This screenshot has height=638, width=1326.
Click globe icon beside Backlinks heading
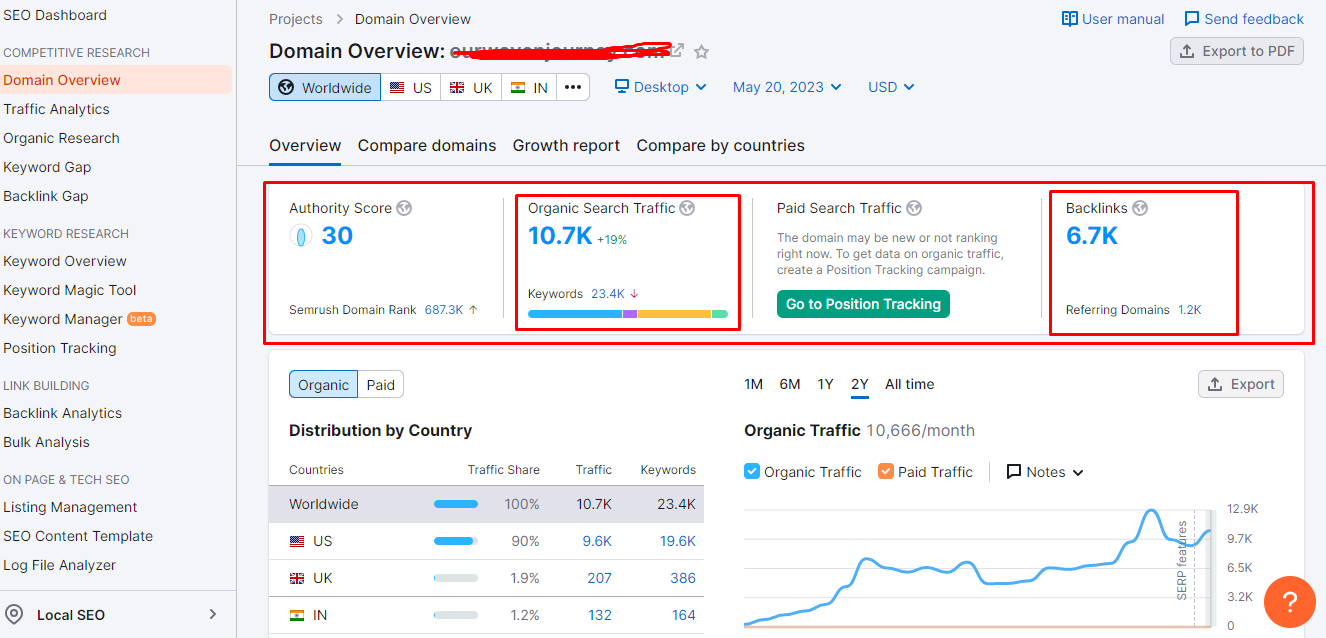(x=1140, y=208)
